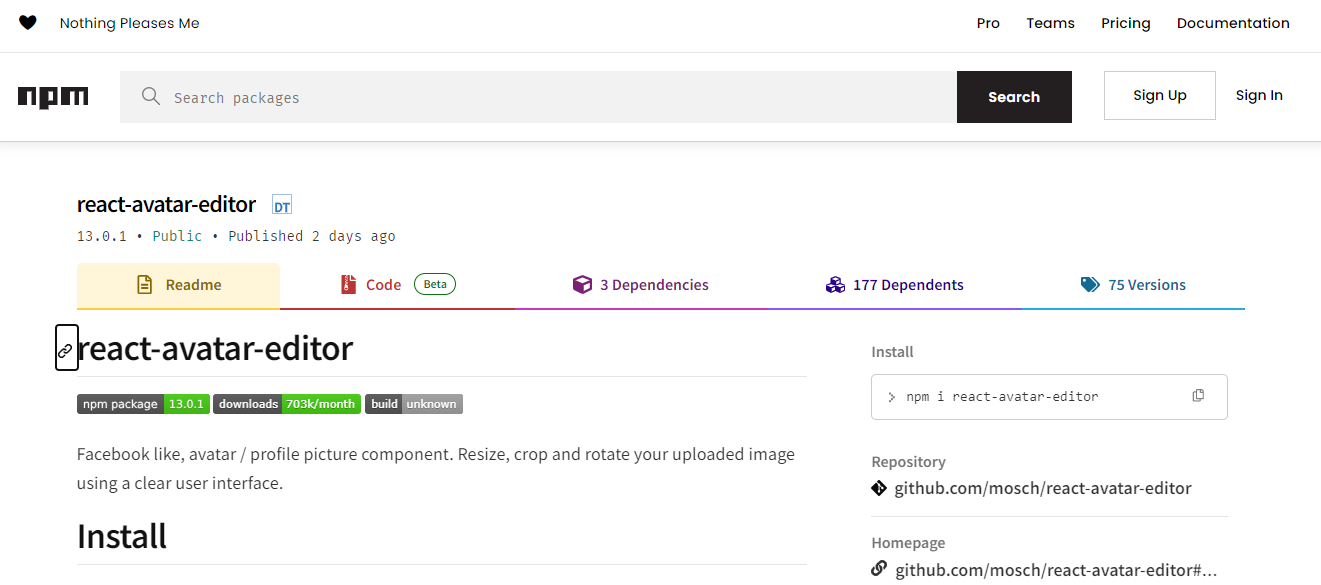Click the build unknown badge
Screen dimensions: 1321x585
414,404
